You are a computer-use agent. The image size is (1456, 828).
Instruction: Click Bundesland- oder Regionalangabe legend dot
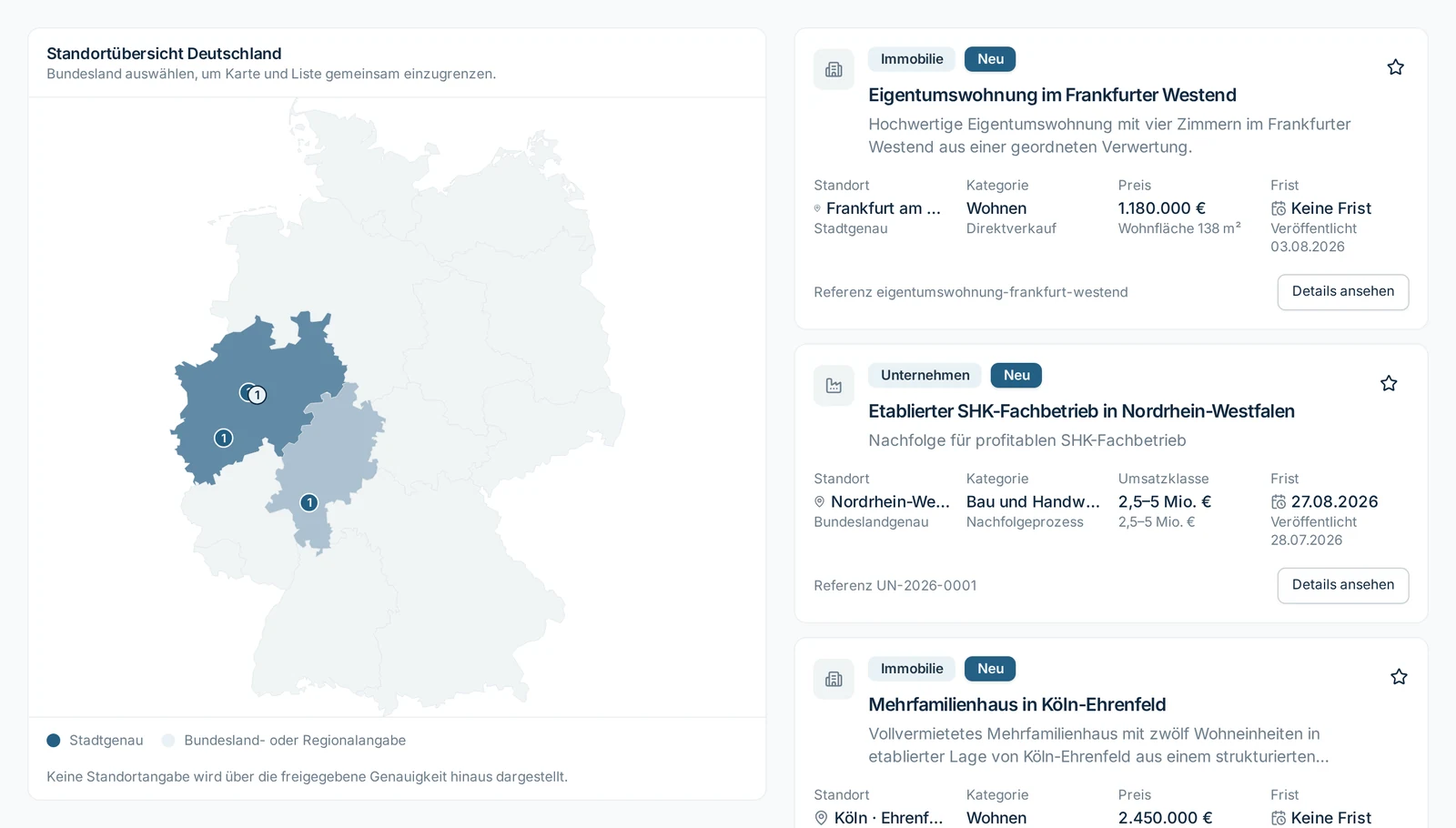pos(168,741)
